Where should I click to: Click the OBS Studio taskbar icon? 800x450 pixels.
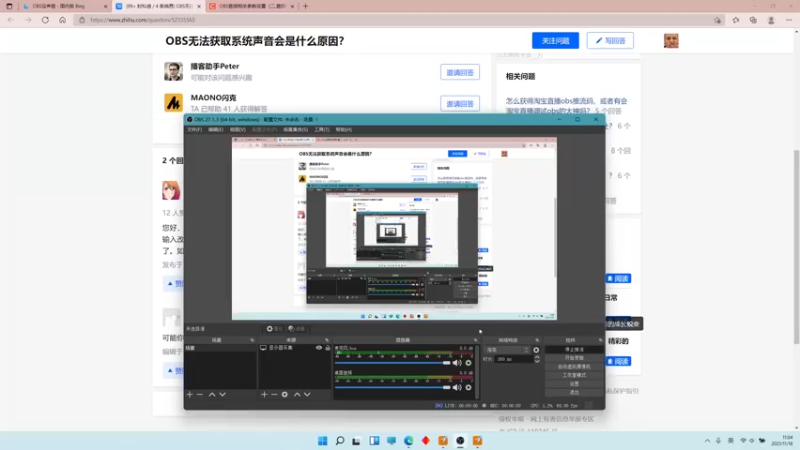[460, 441]
